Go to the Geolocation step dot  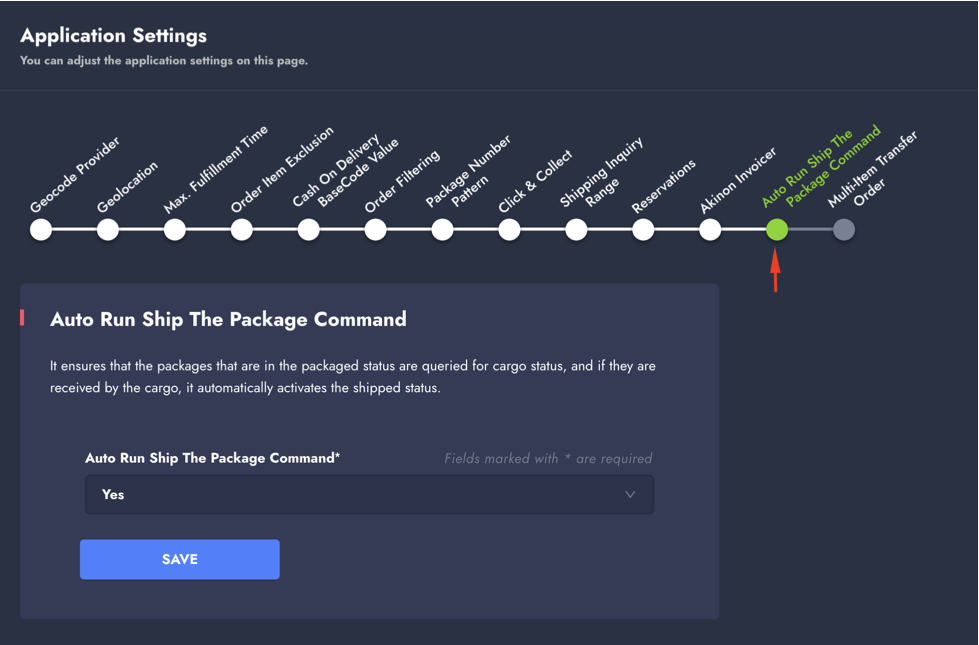(108, 230)
